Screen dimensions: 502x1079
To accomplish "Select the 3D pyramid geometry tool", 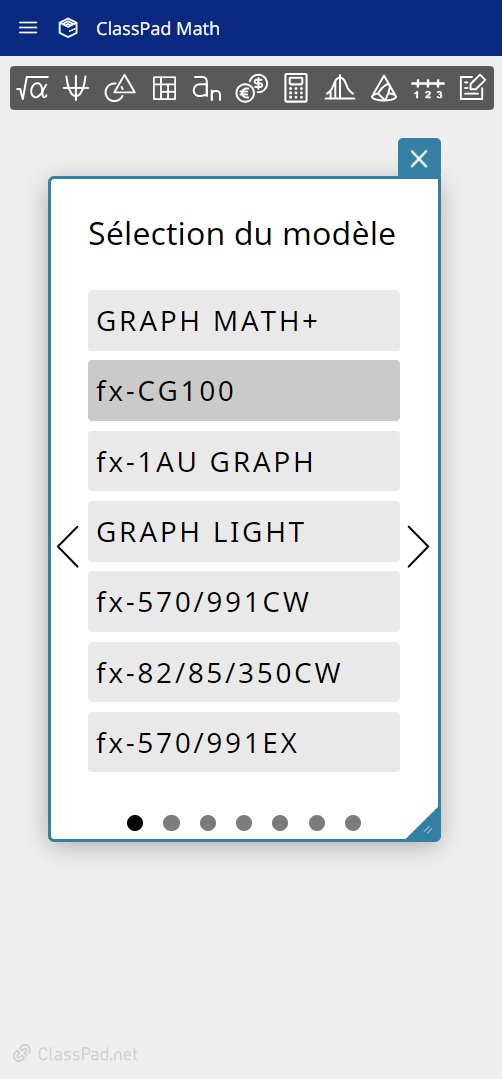I will coord(384,88).
